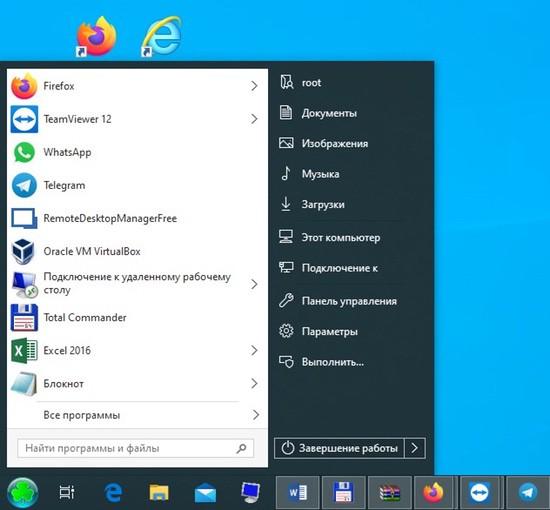The height and width of the screenshot is (510, 550).
Task: Launch TeamViewer 12 from the Start menu
Action: pos(137,119)
